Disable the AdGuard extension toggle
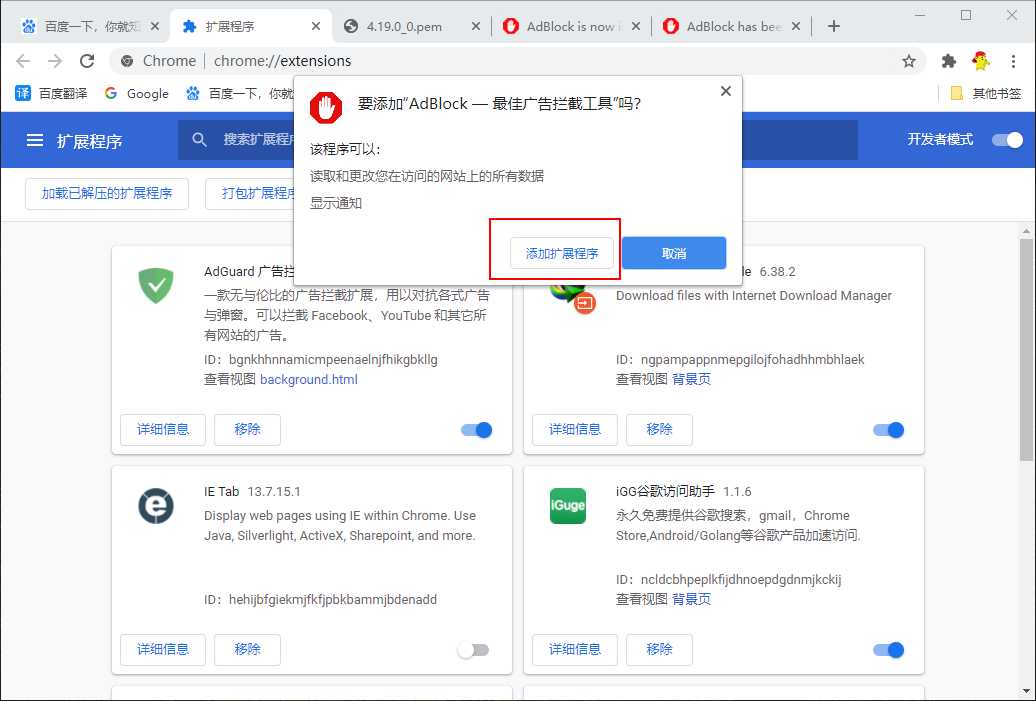Viewport: 1036px width, 701px height. coord(476,430)
